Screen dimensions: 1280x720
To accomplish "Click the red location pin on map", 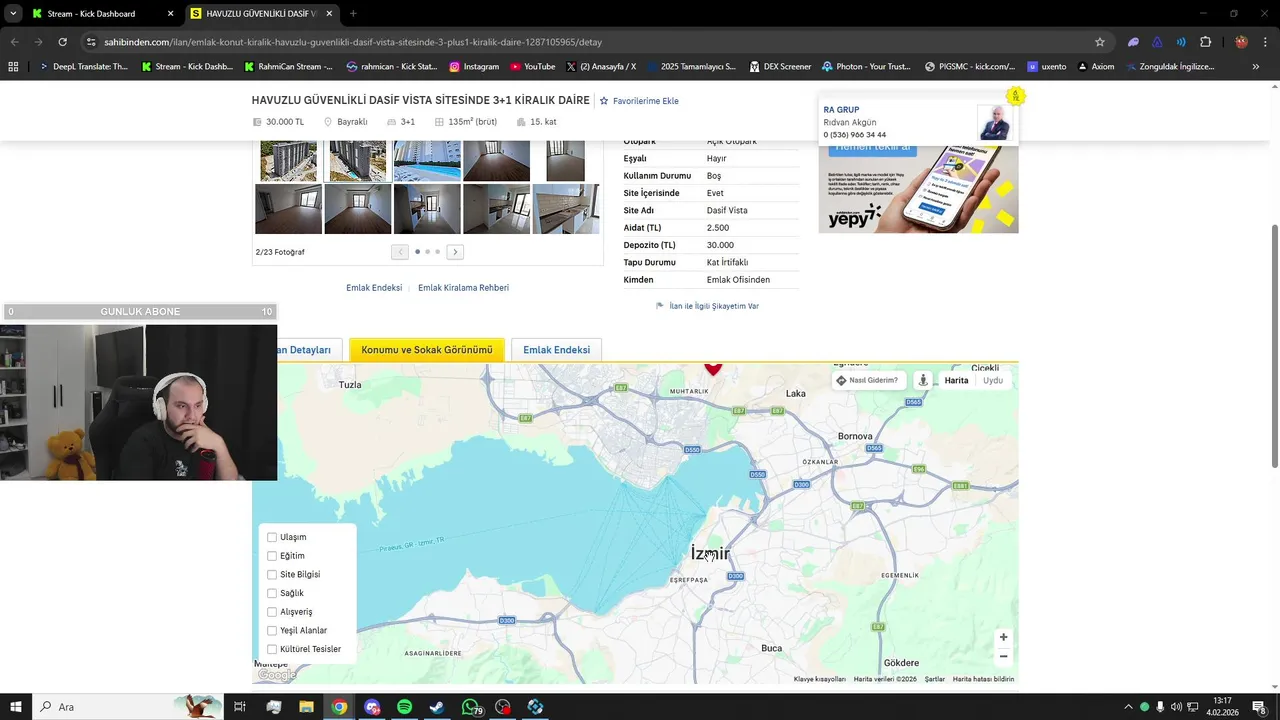I will [712, 369].
